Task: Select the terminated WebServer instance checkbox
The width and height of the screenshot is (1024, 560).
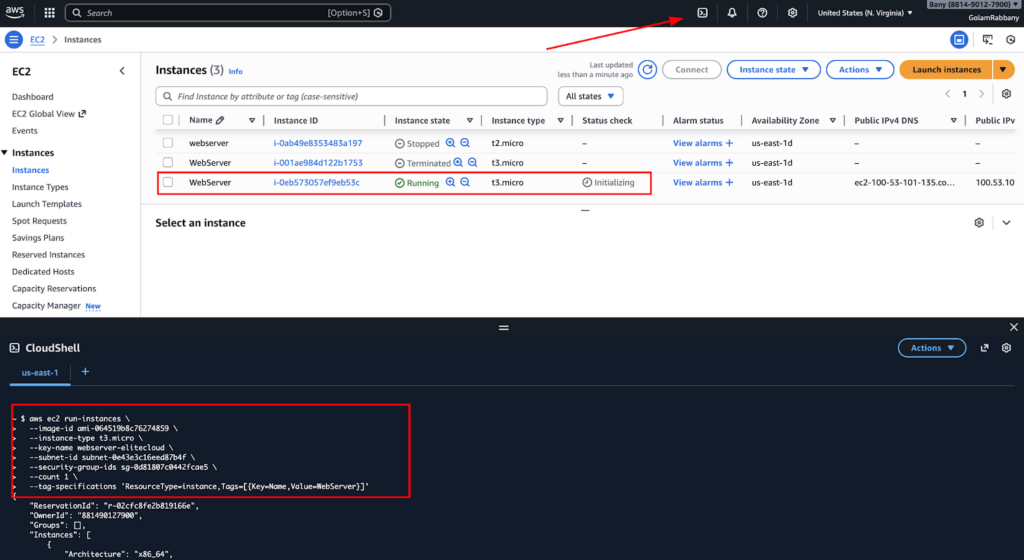Action: click(x=168, y=163)
